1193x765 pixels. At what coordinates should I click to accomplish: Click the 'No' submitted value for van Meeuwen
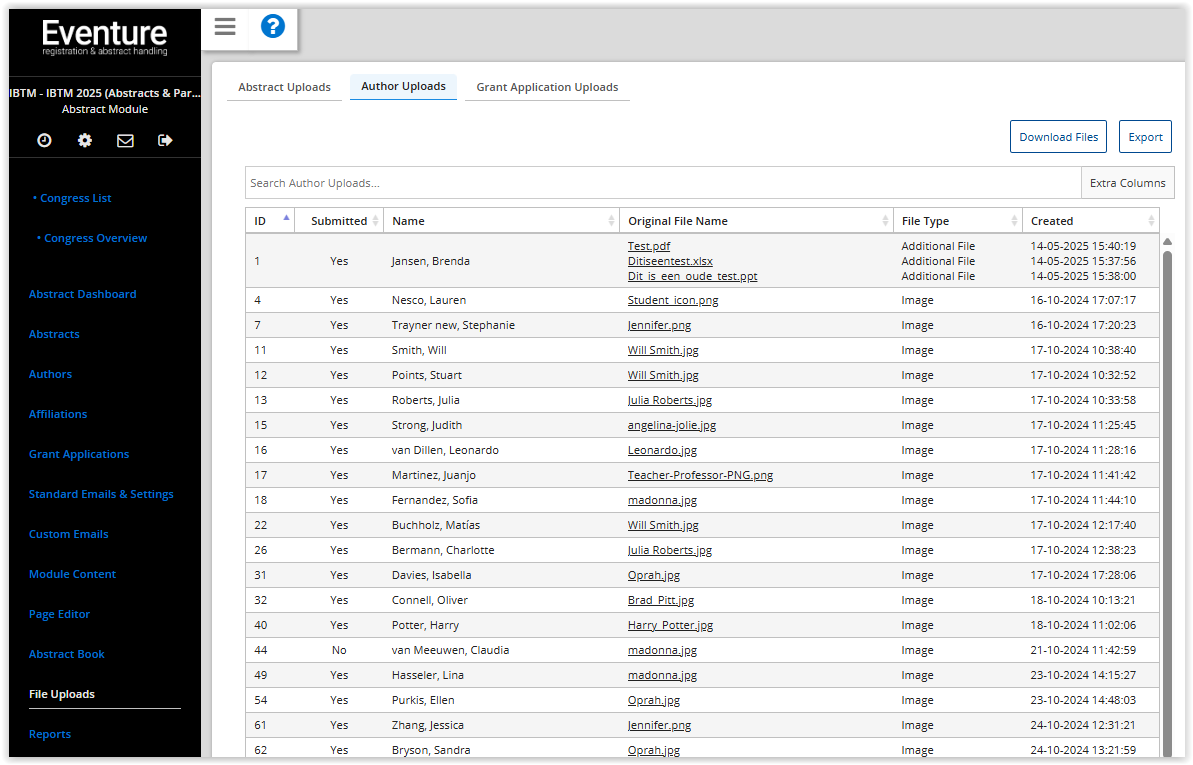coord(339,650)
